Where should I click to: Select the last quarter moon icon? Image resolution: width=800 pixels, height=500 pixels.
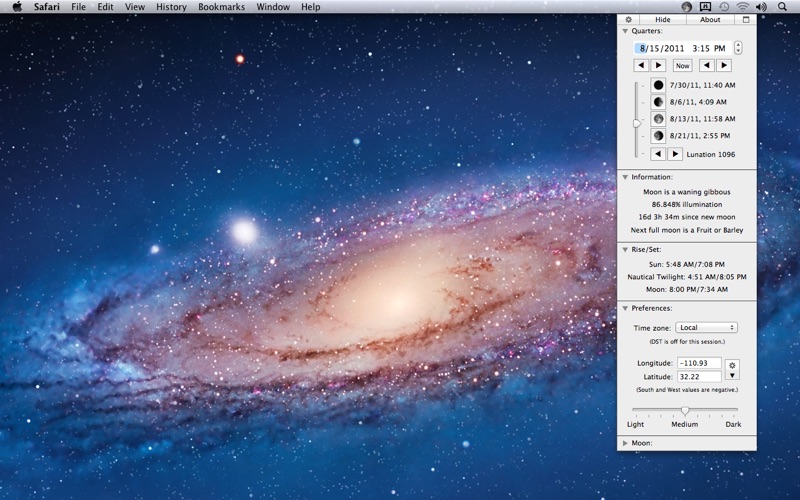click(x=658, y=136)
